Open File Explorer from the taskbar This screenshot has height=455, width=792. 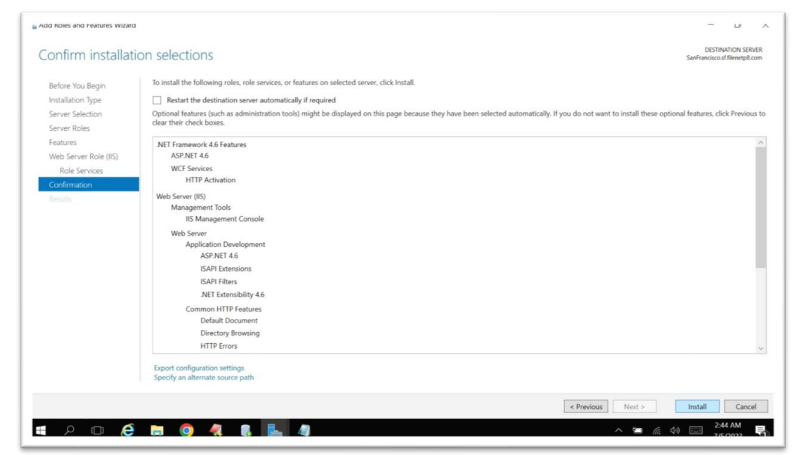pos(157,430)
